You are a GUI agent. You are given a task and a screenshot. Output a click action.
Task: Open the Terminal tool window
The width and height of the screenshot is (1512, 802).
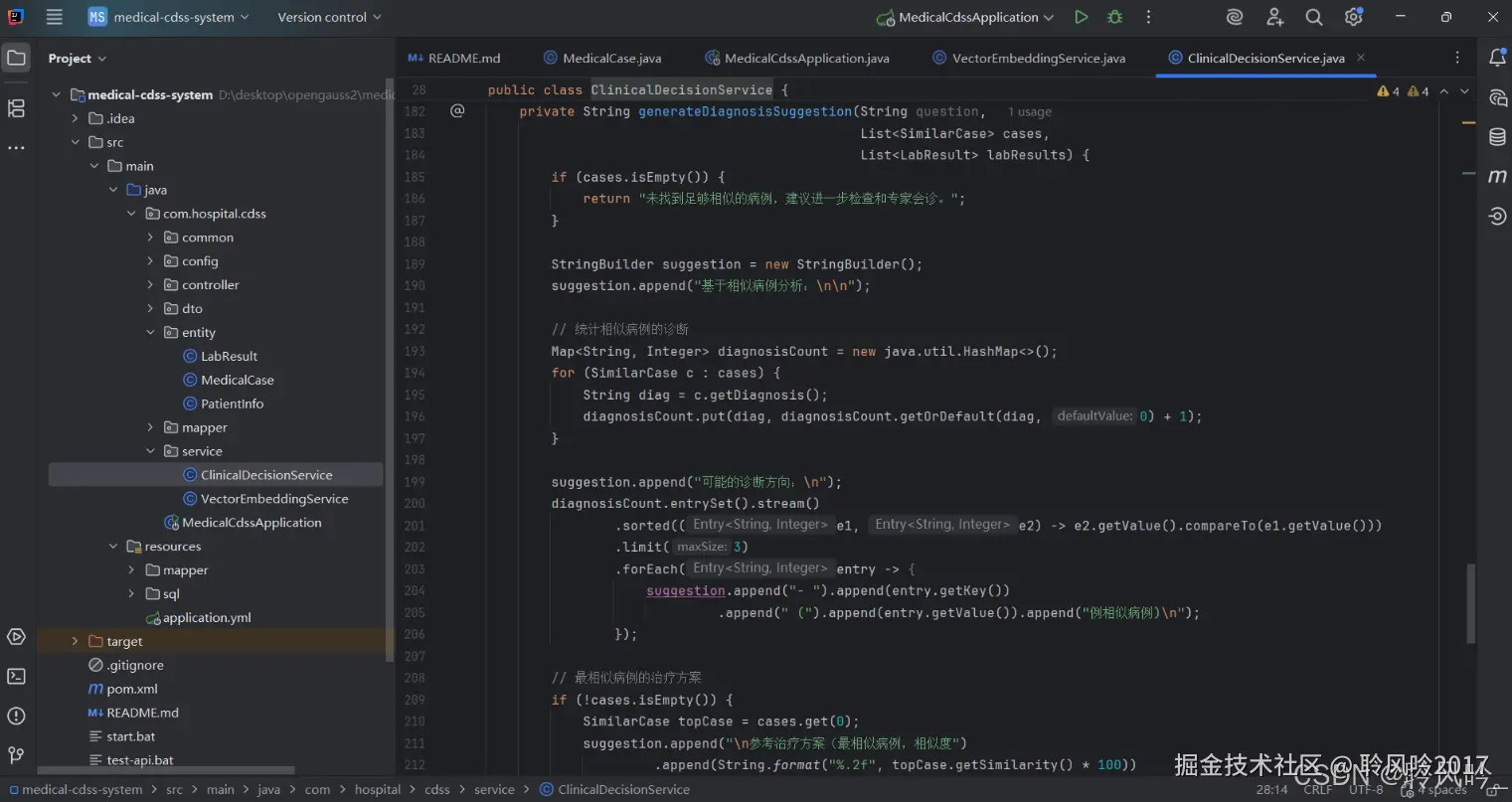pyautogui.click(x=16, y=676)
